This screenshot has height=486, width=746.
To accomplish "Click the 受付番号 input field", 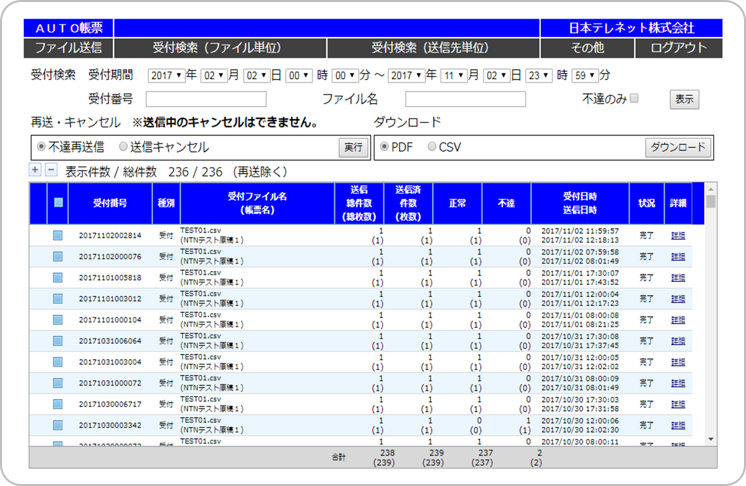I will [206, 99].
